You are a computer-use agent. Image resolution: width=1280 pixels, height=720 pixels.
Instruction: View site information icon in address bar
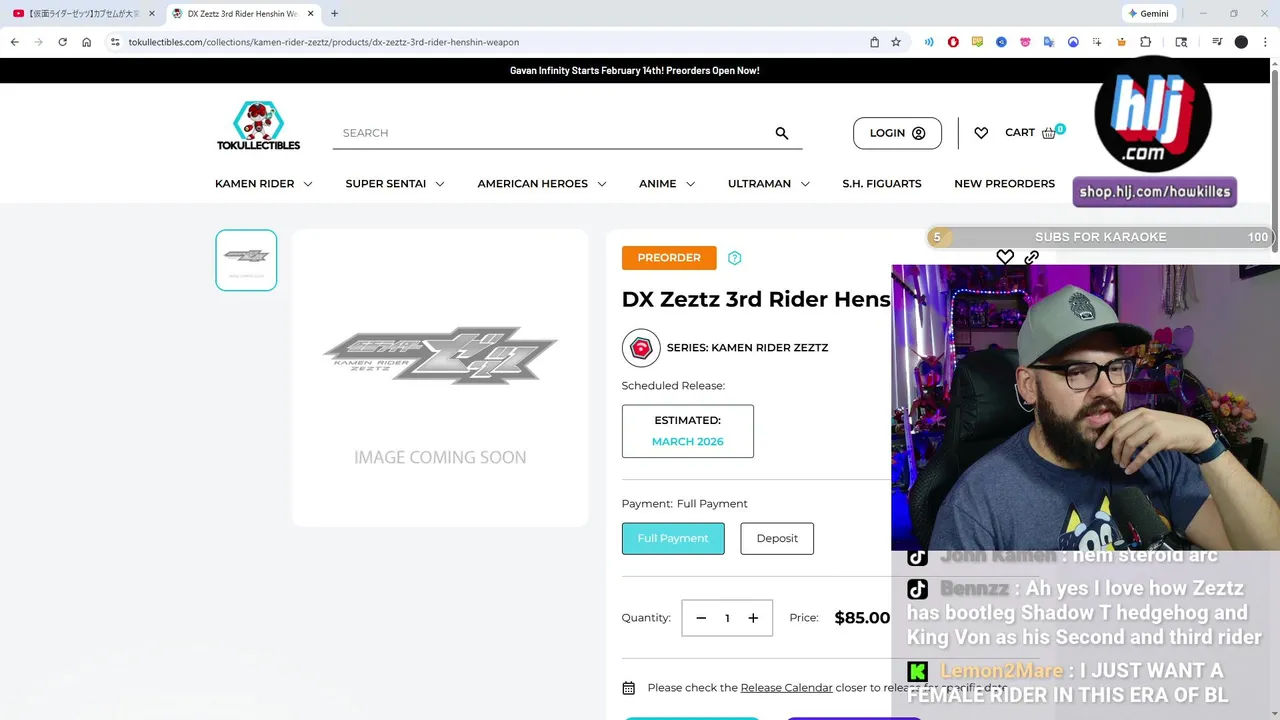coord(115,42)
